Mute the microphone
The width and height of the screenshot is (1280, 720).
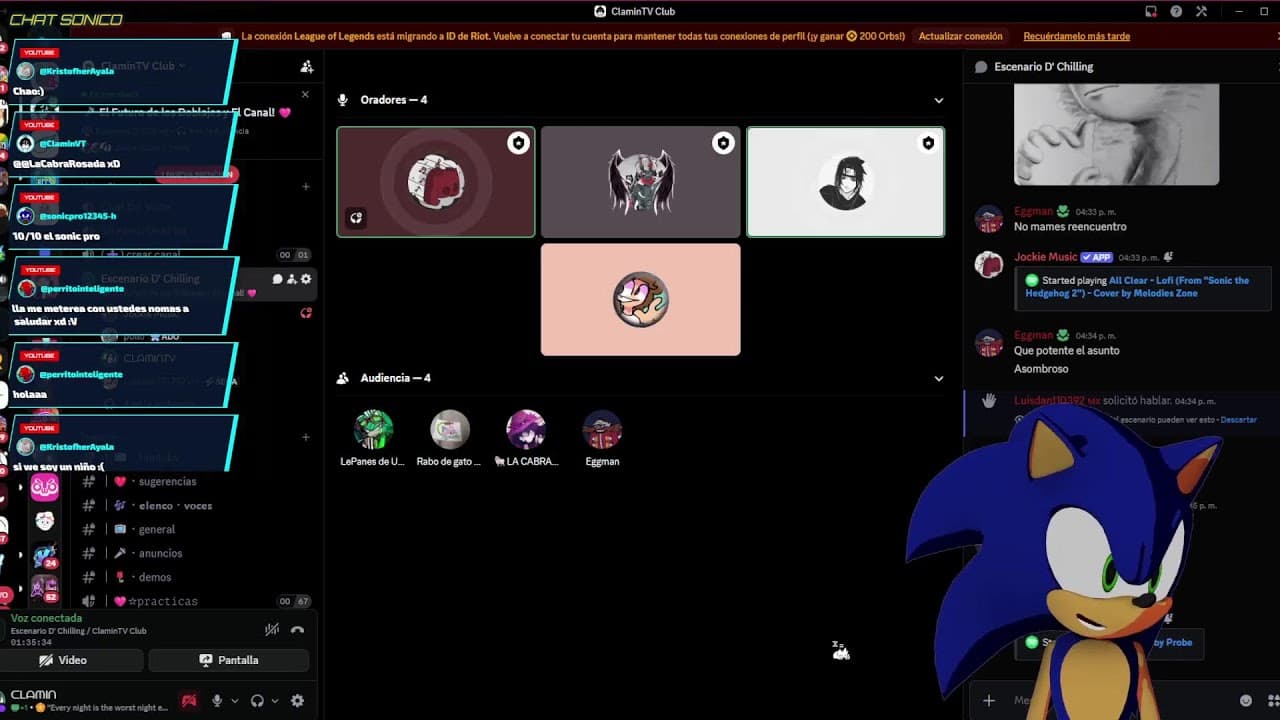[x=216, y=701]
